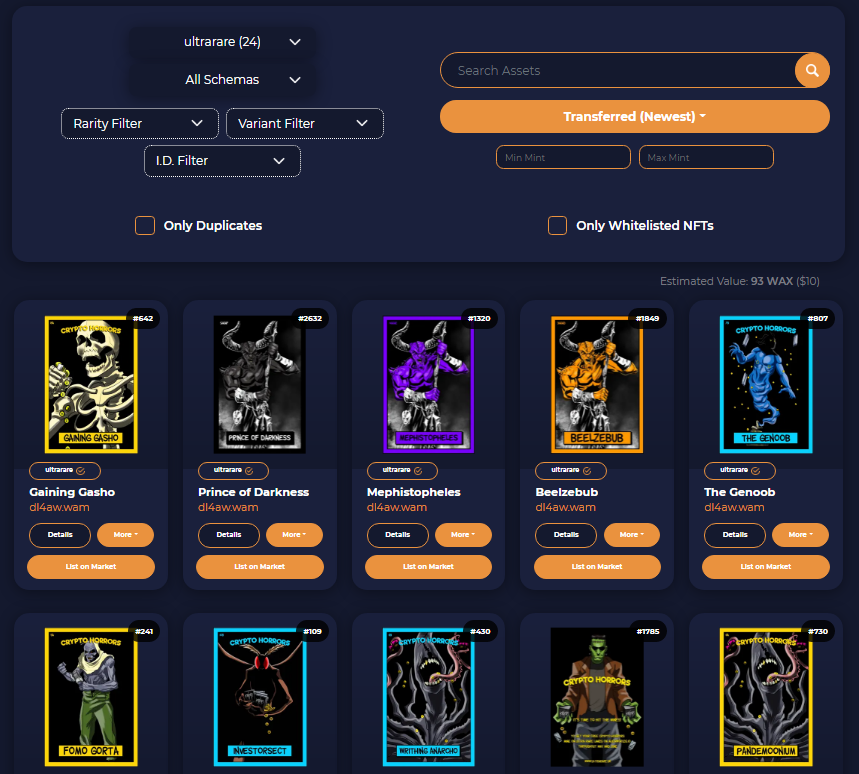Screen dimensions: 859x774
Task: View Details of Gaining Gasho
Action: coord(60,535)
